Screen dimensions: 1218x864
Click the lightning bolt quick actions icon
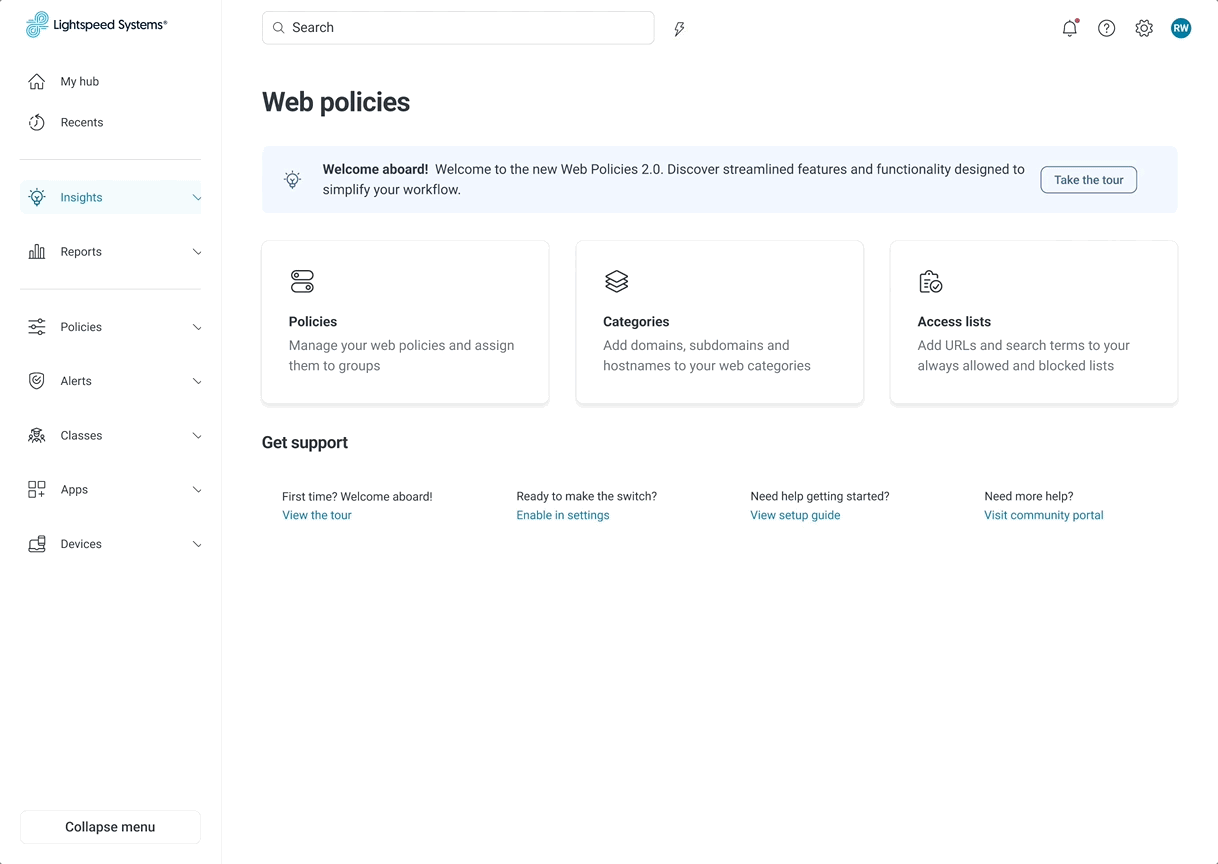click(x=679, y=29)
